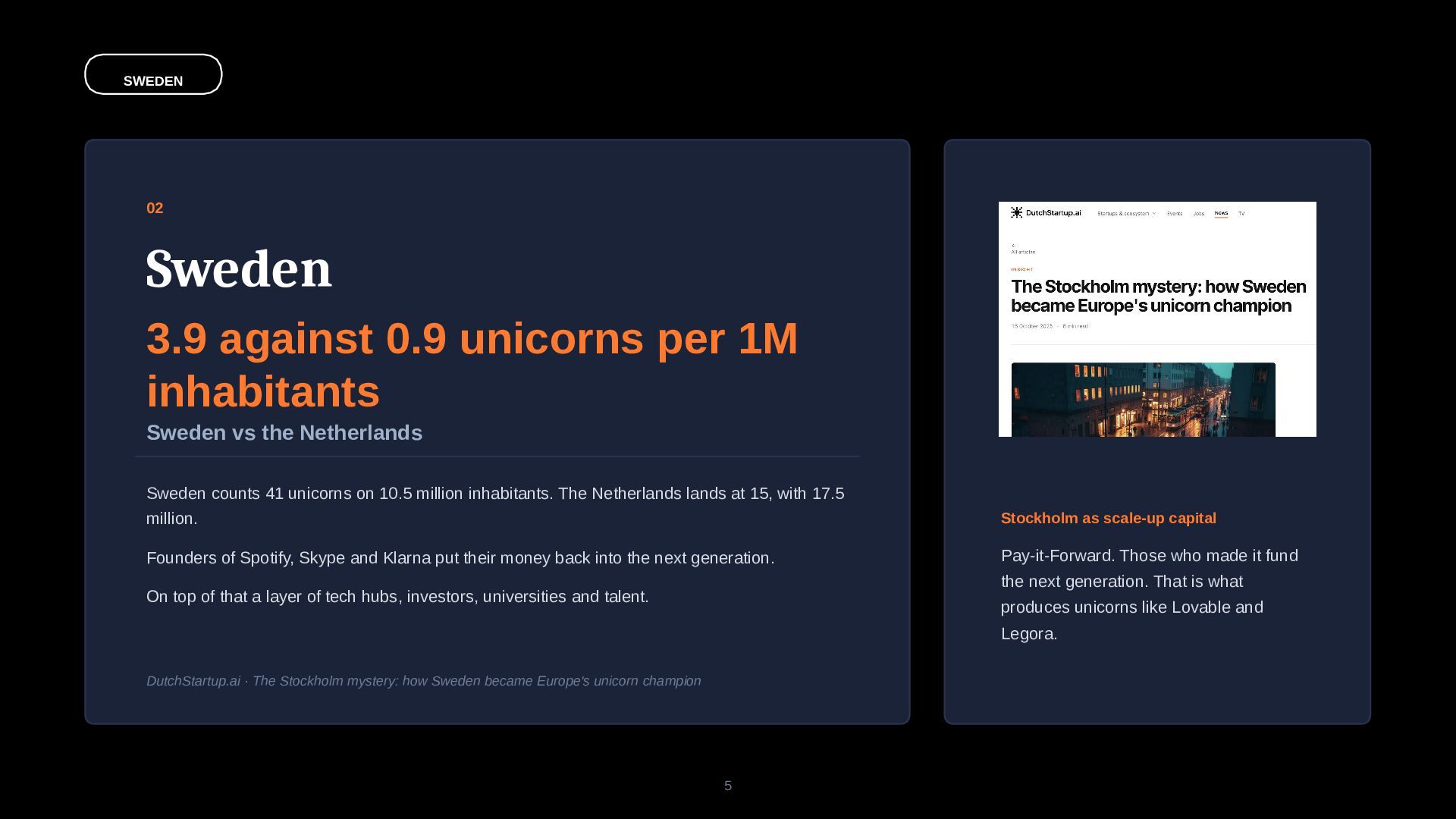Click the Stockholm as scale-up capital heading
This screenshot has width=1456, height=819.
pyautogui.click(x=1108, y=518)
